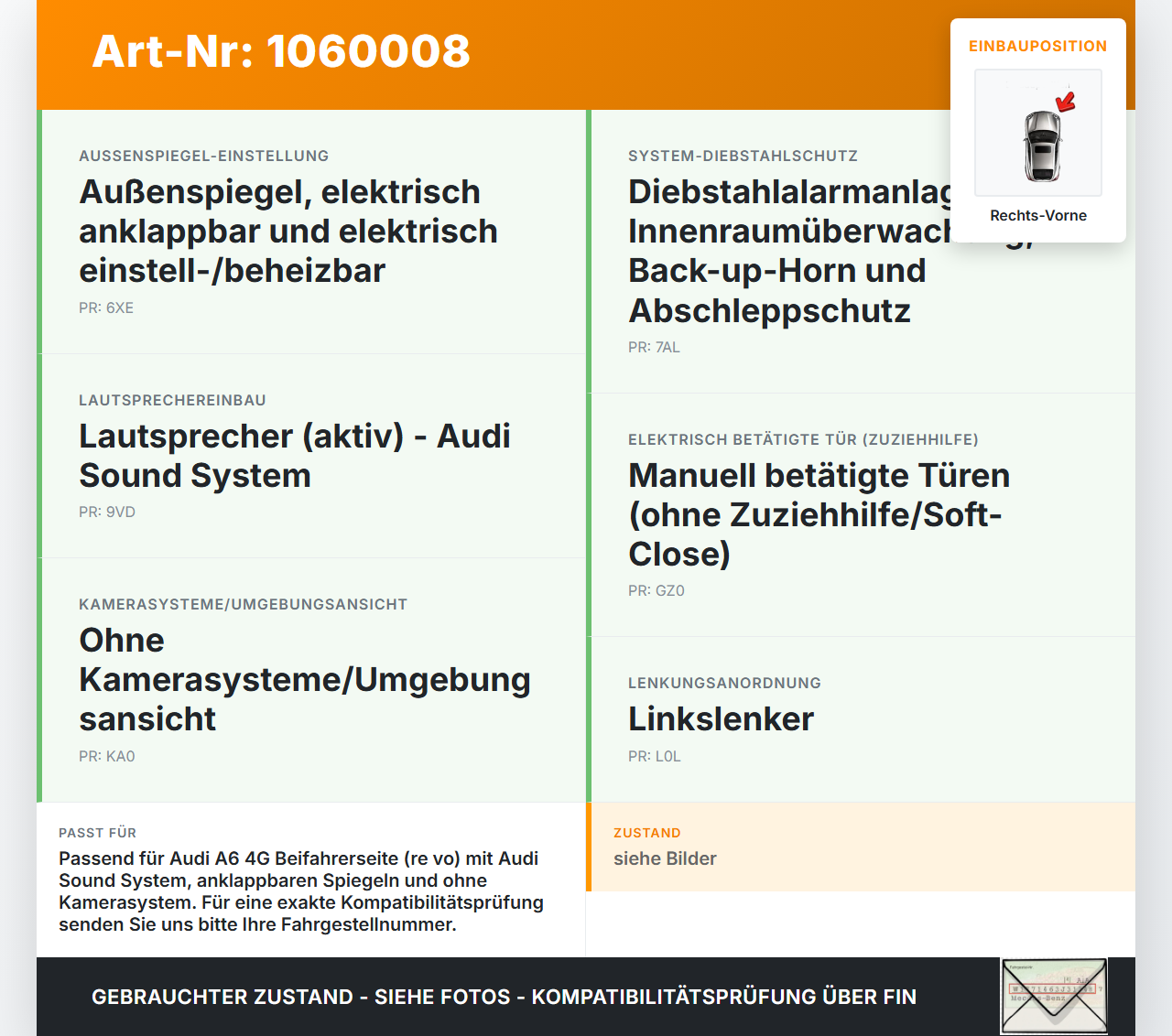Click the GEBRAUCHTER ZUSTAND footer banner text
This screenshot has height=1036, width=1172.
click(504, 997)
